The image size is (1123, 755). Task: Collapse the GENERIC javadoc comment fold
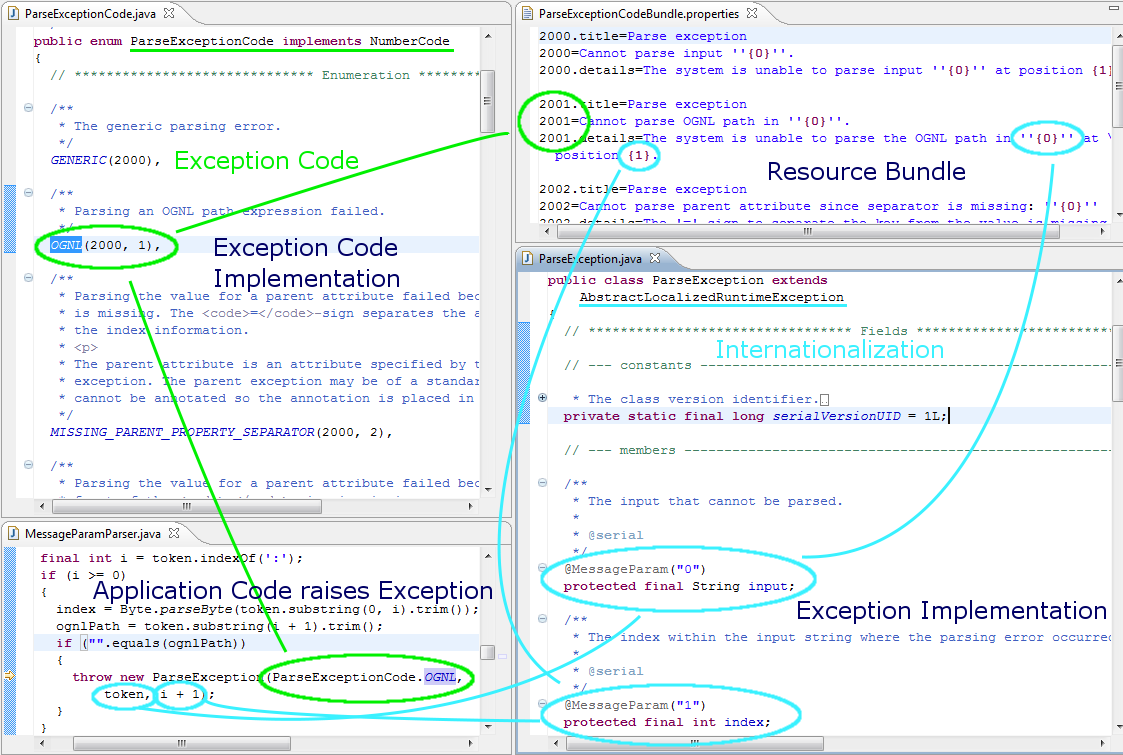(x=28, y=110)
